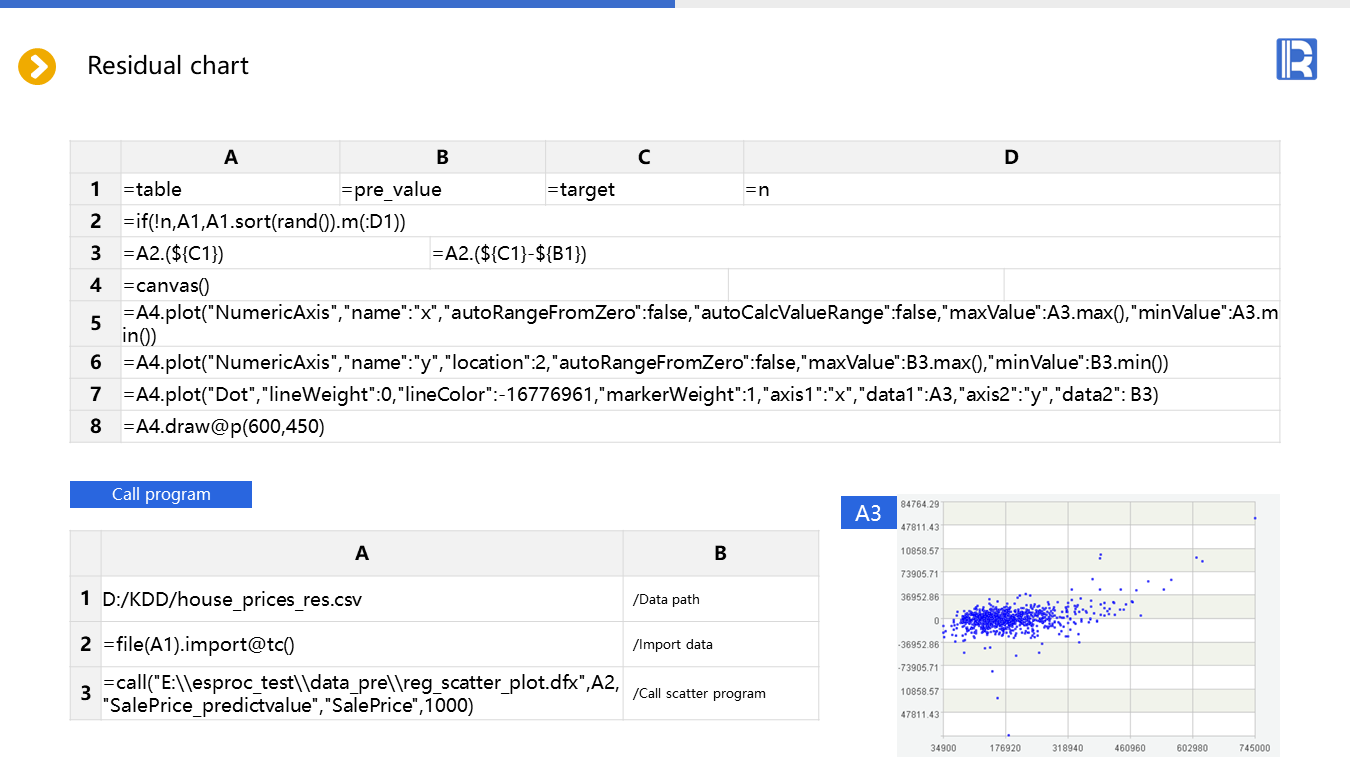Click the Call program button
This screenshot has width=1350, height=759.
(161, 494)
